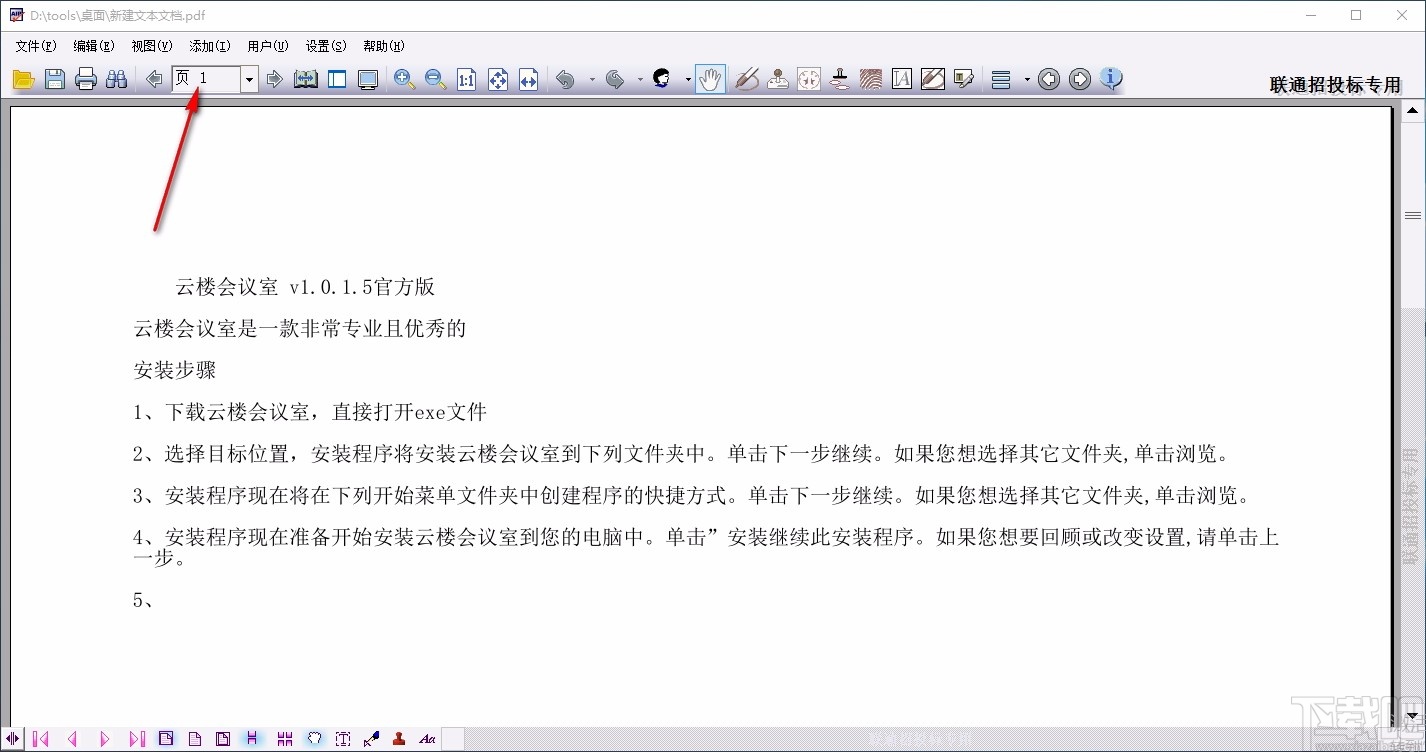Click the undo curved arrow icon
Viewport: 1426px width, 752px height.
[x=566, y=80]
